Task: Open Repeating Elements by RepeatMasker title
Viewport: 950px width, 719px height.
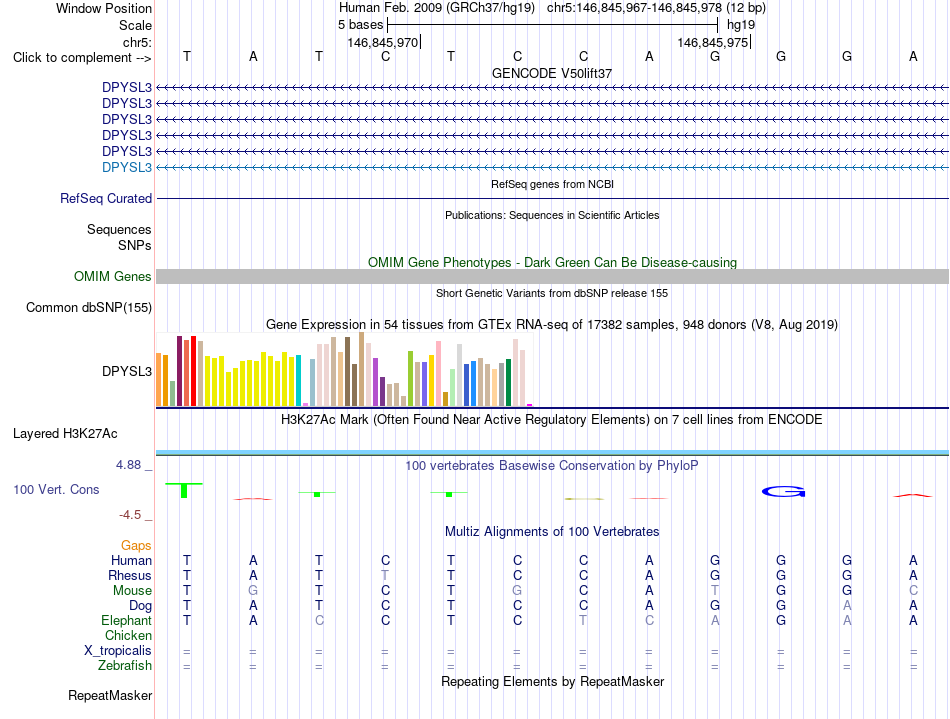Action: [x=552, y=681]
